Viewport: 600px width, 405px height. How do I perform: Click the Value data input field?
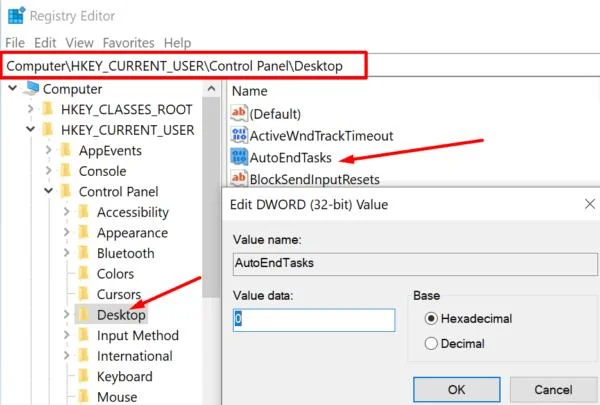(x=314, y=320)
